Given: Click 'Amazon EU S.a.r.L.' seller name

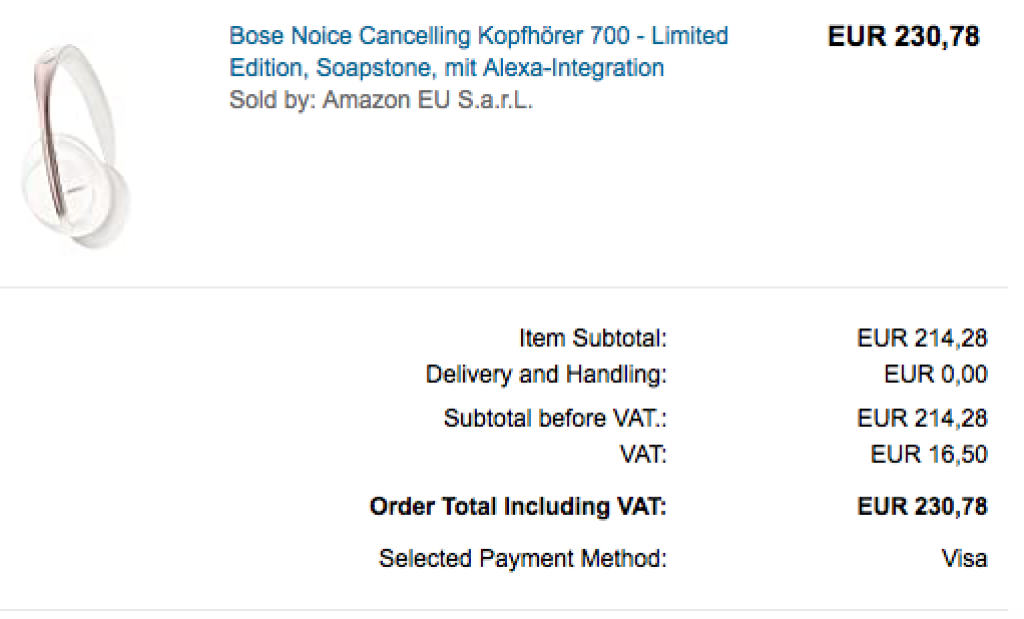Looking at the screenshot, I should coord(427,100).
